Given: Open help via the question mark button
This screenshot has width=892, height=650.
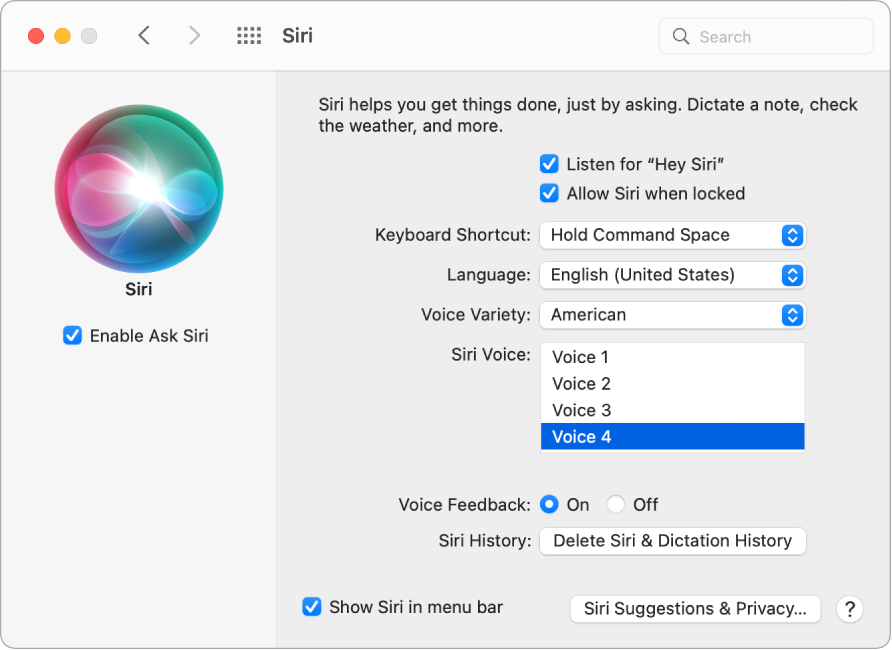Looking at the screenshot, I should [849, 609].
